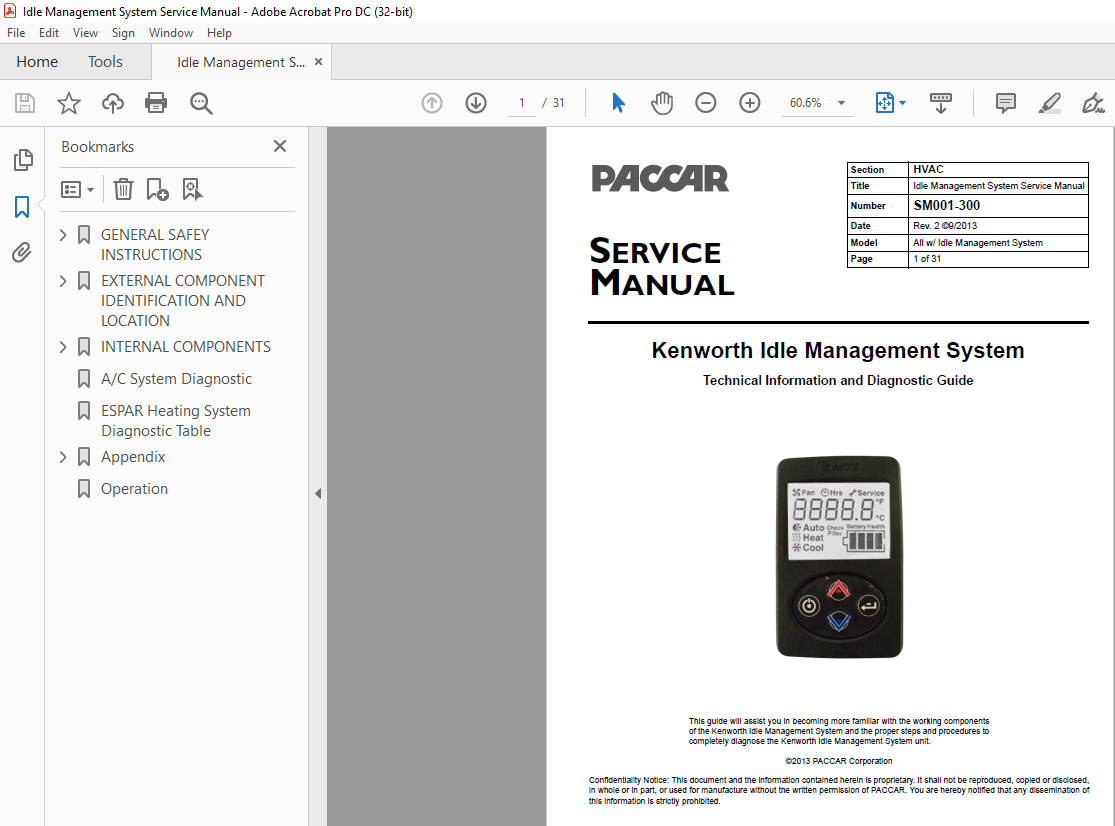Open the read mode toolbar icon
1115x826 pixels.
point(941,103)
